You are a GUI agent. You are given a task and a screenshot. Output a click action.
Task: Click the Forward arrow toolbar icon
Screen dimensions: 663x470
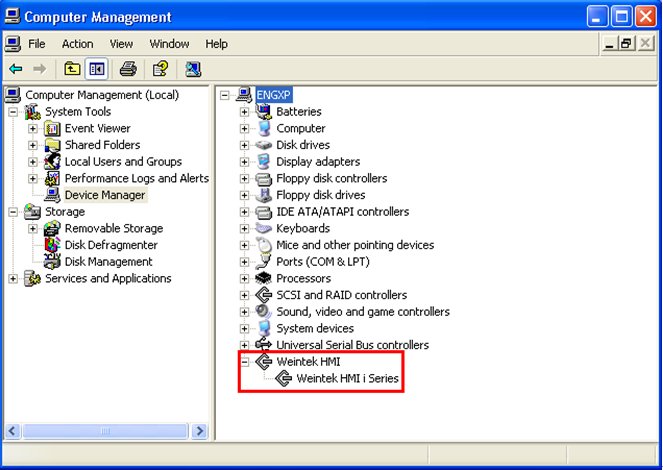(x=39, y=68)
